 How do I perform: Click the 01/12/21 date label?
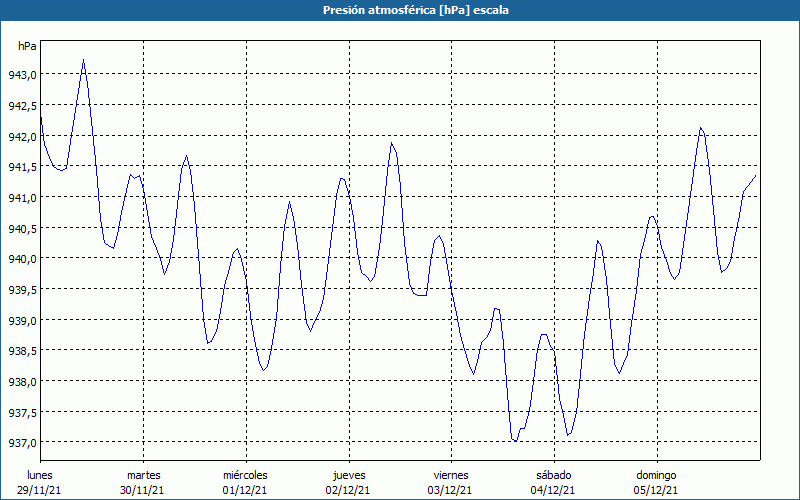(245, 490)
